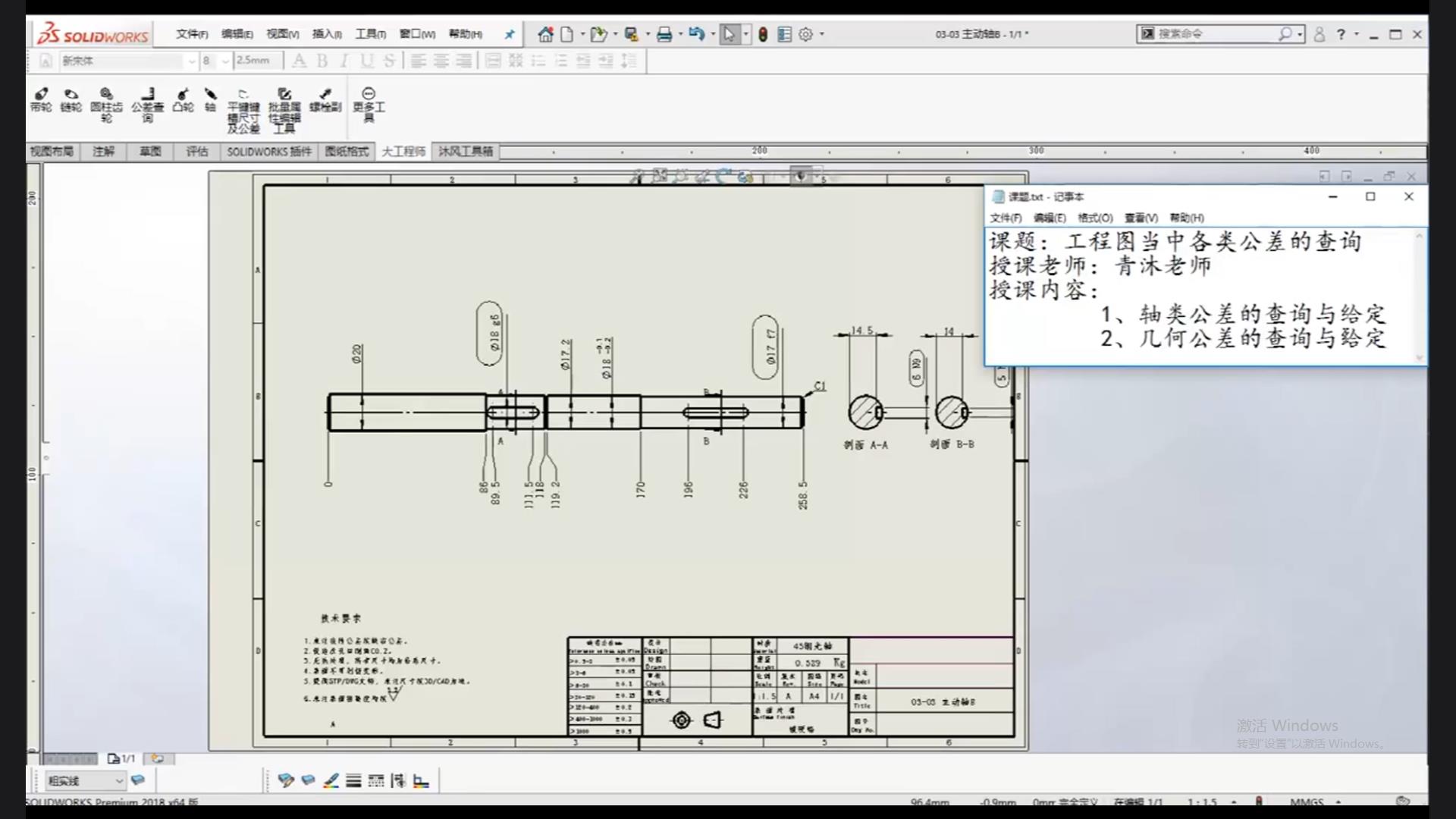Click the Line Thickness icon

point(353,780)
